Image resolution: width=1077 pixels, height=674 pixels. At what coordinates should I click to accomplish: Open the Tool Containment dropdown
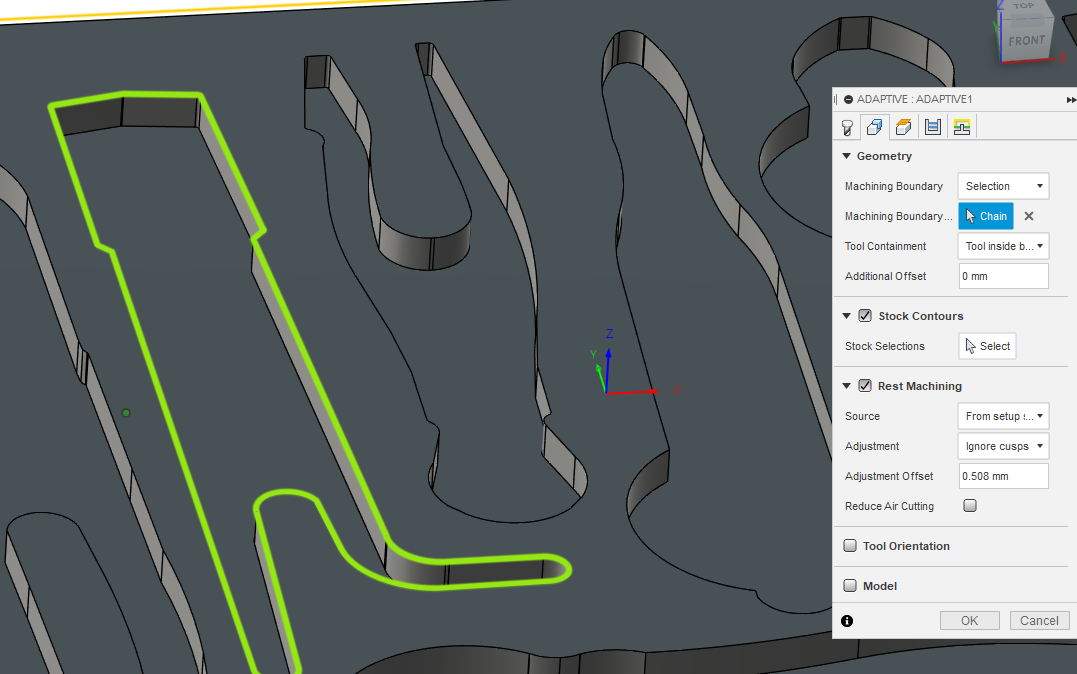click(1003, 246)
